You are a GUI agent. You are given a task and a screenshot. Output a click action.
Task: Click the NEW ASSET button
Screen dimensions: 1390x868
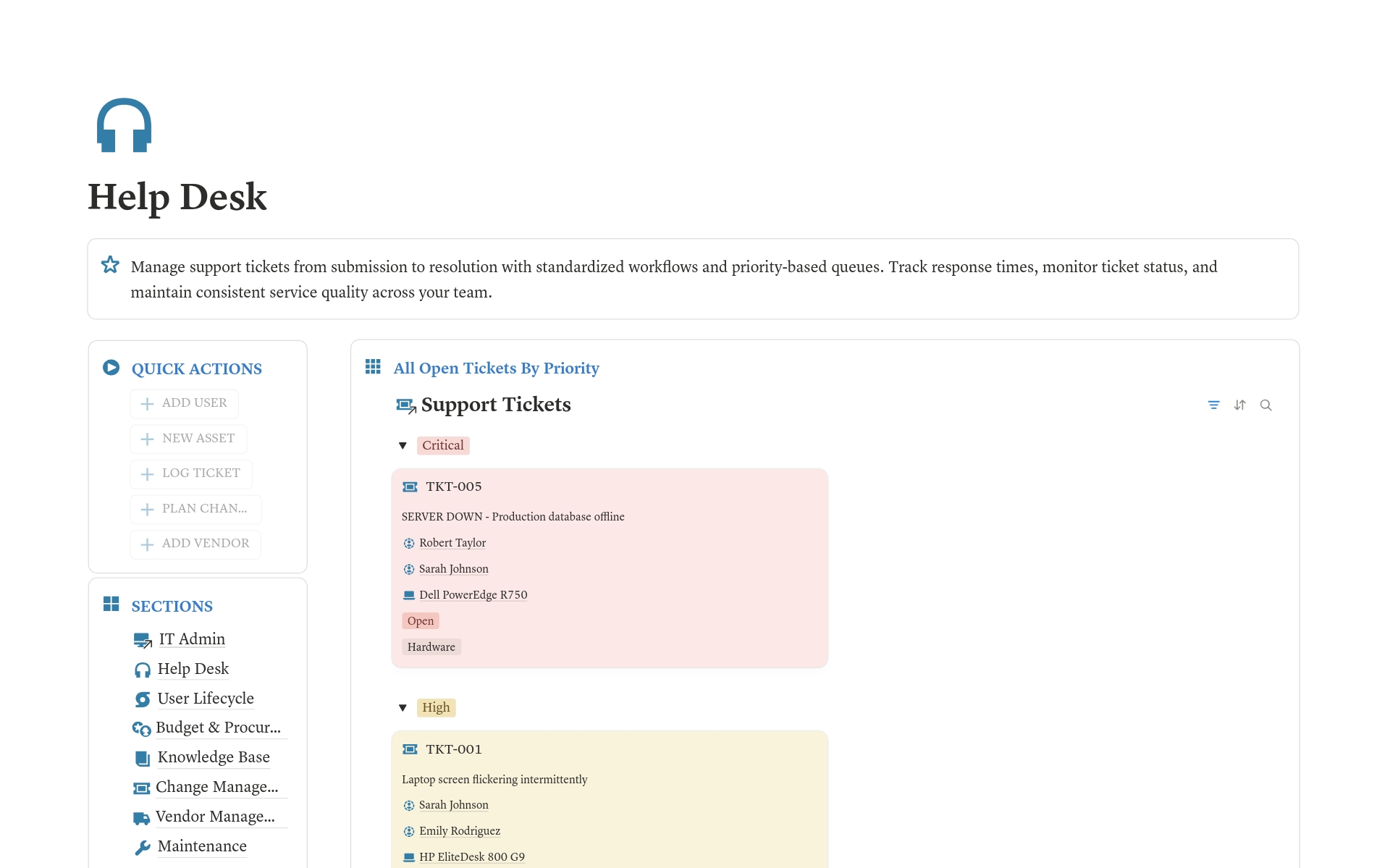(188, 439)
